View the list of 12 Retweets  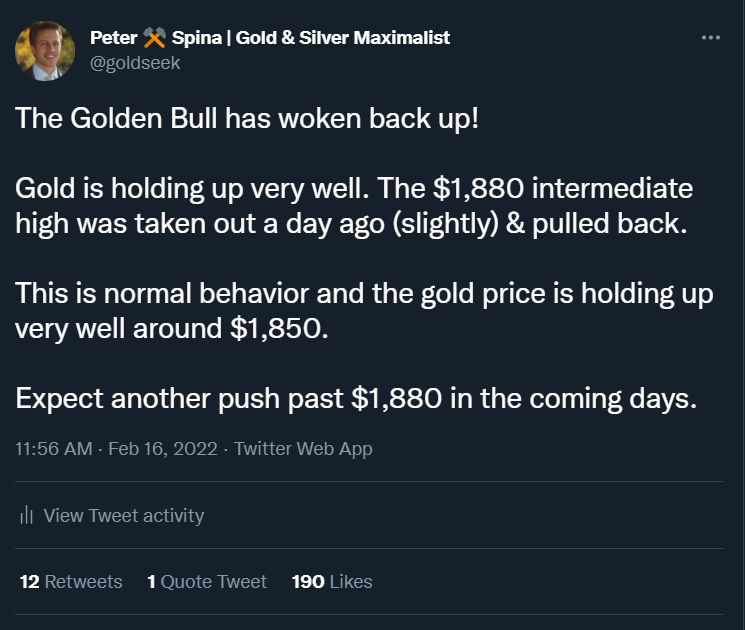(71, 581)
